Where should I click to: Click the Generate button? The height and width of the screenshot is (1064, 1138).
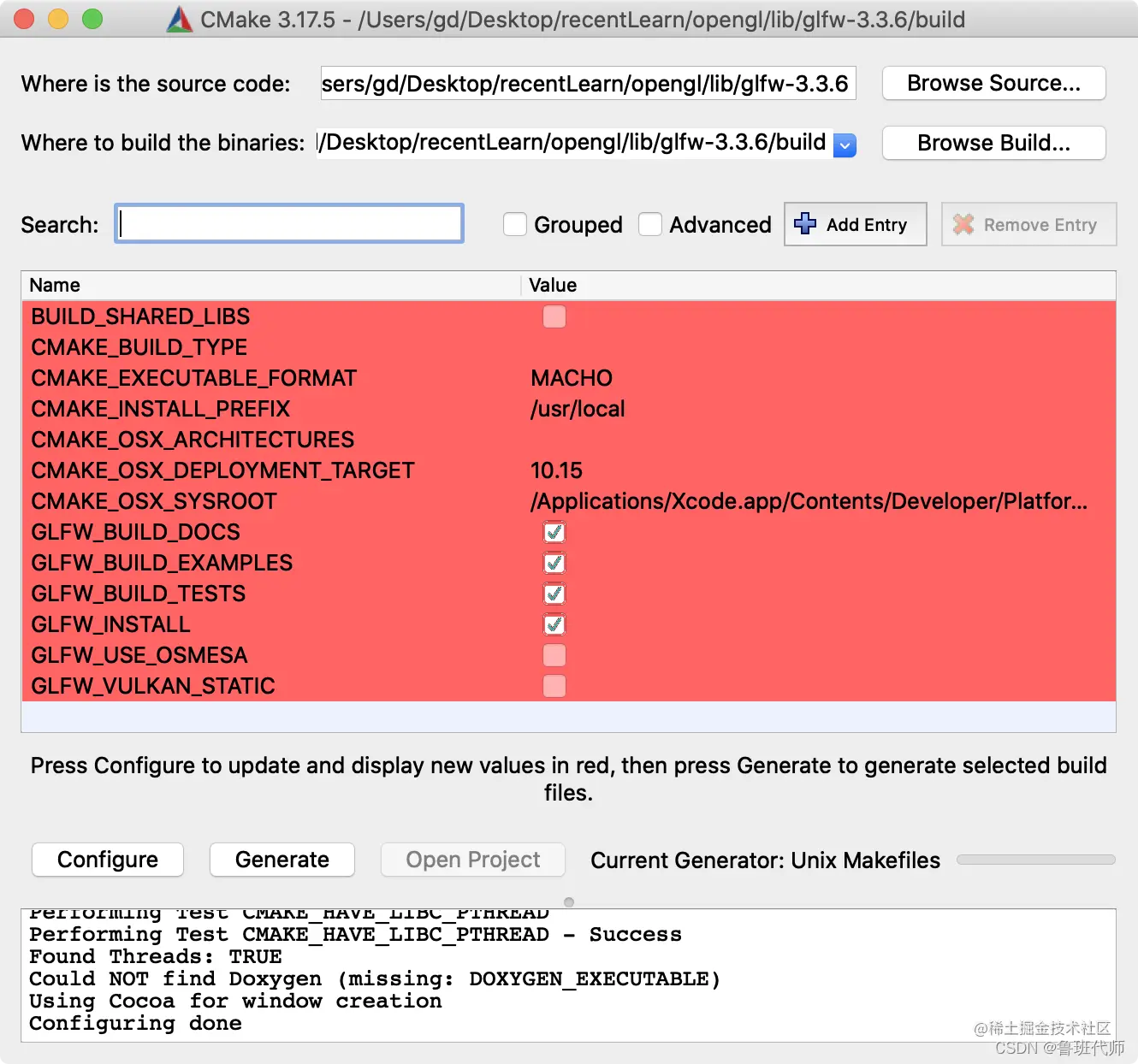(282, 860)
